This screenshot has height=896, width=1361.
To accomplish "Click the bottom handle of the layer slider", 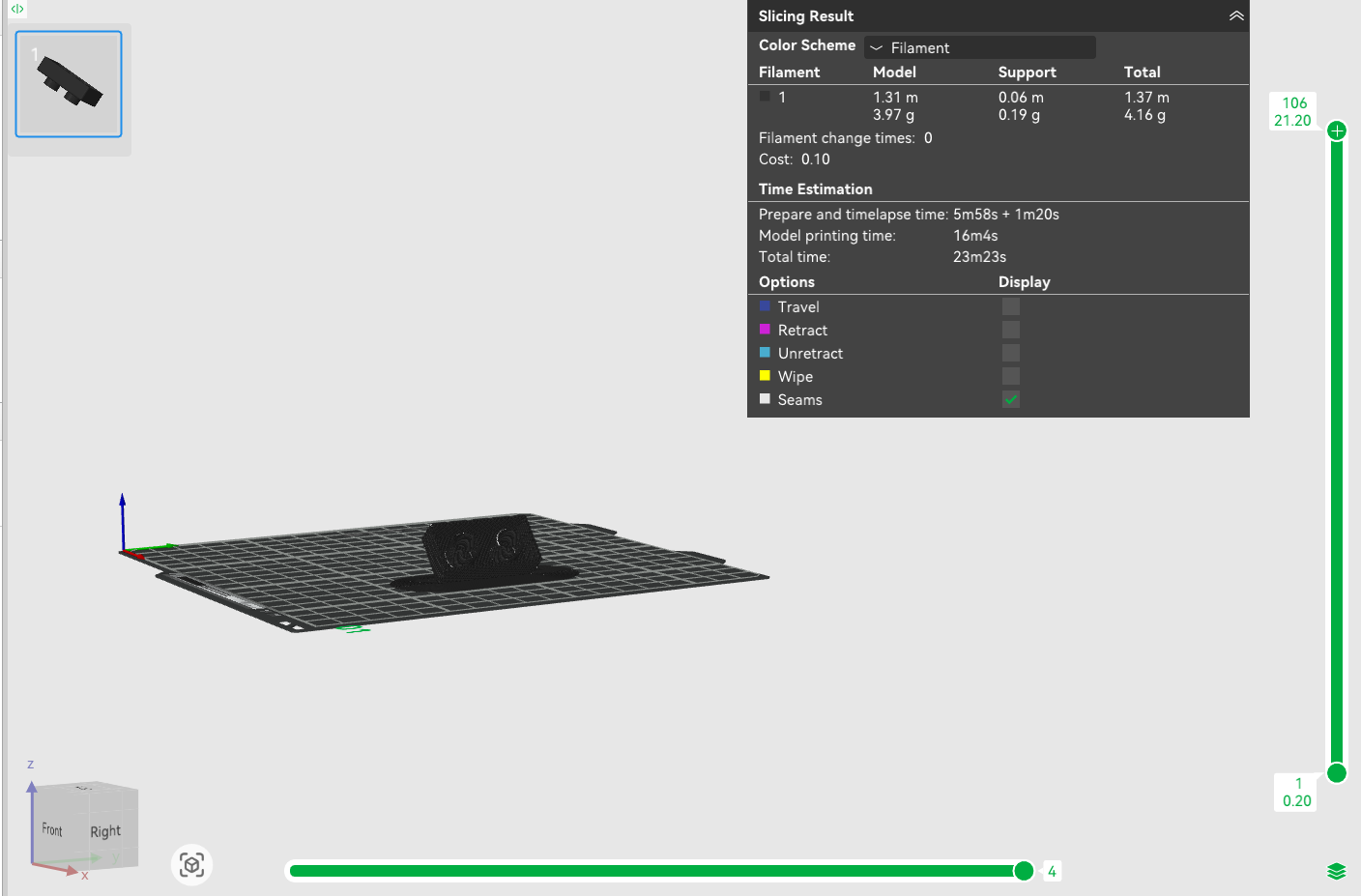I will [1337, 772].
